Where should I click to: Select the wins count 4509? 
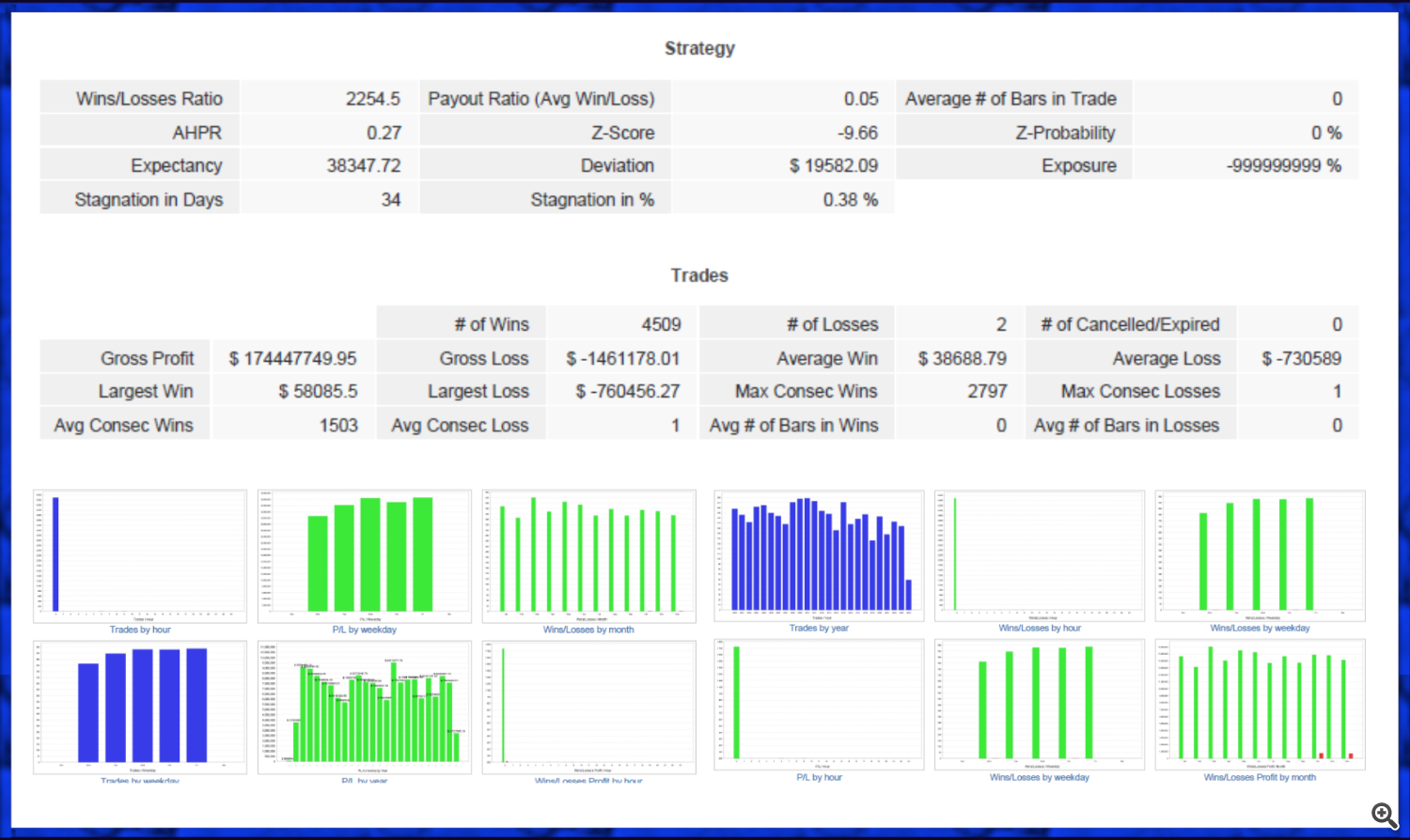(661, 324)
